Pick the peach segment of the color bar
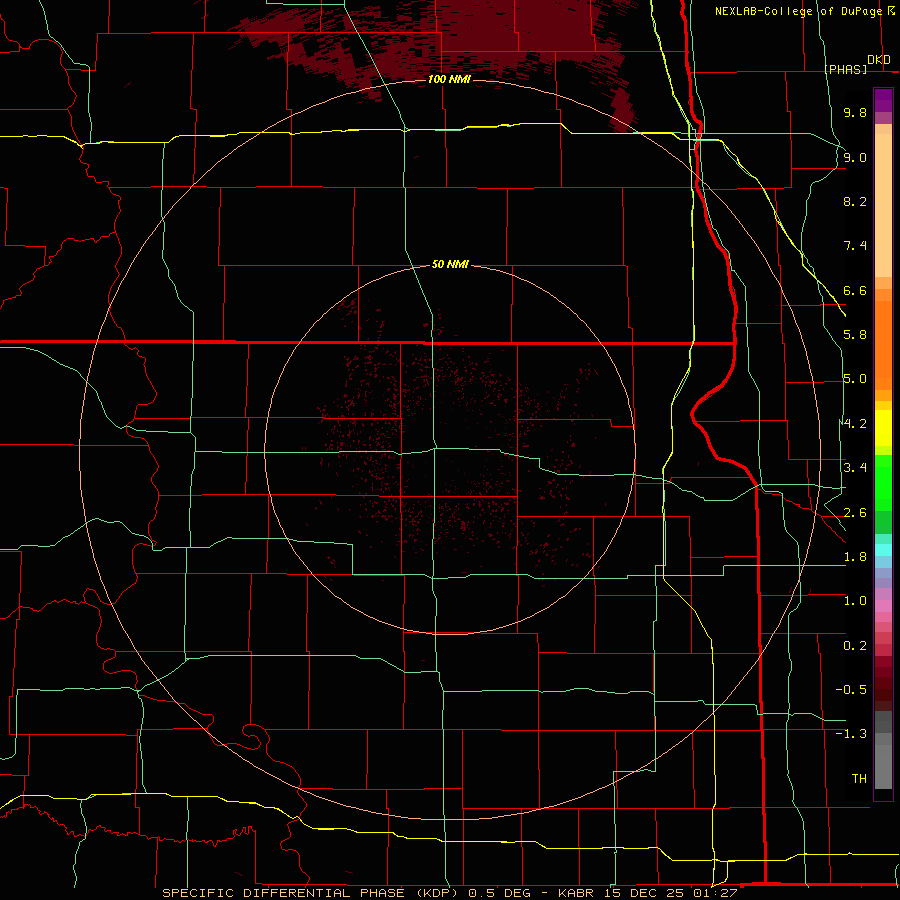Viewport: 900px width, 900px height. 883,205
